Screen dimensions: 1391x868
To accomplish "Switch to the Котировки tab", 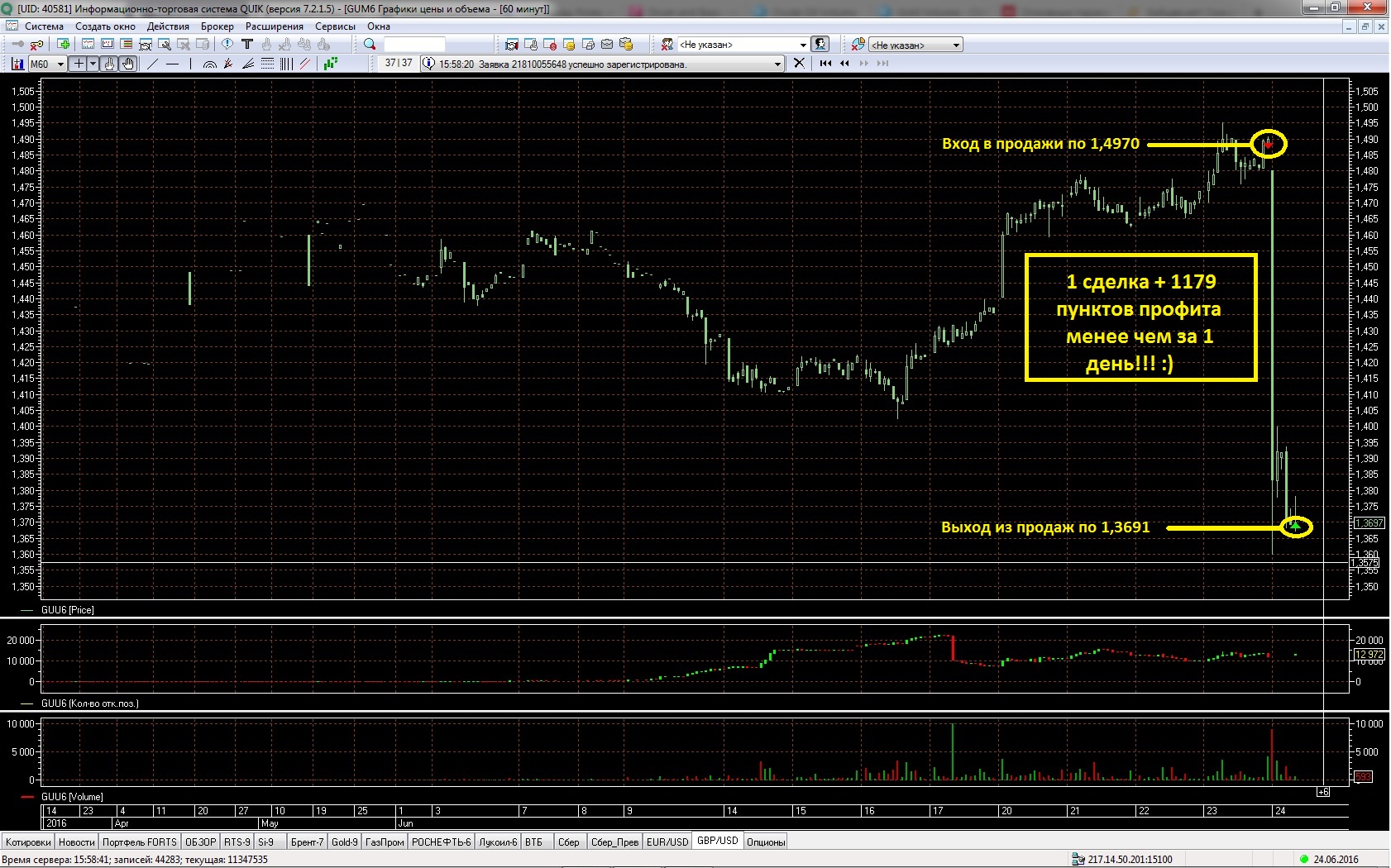I will [28, 842].
